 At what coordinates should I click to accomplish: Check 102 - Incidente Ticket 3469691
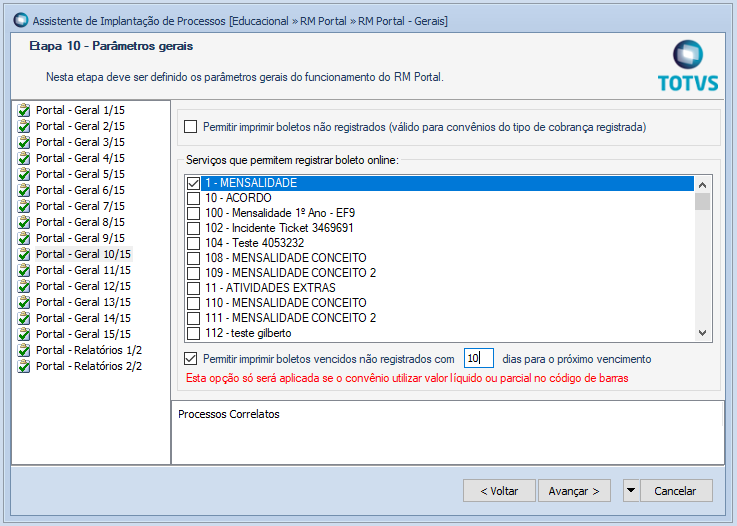click(x=194, y=228)
